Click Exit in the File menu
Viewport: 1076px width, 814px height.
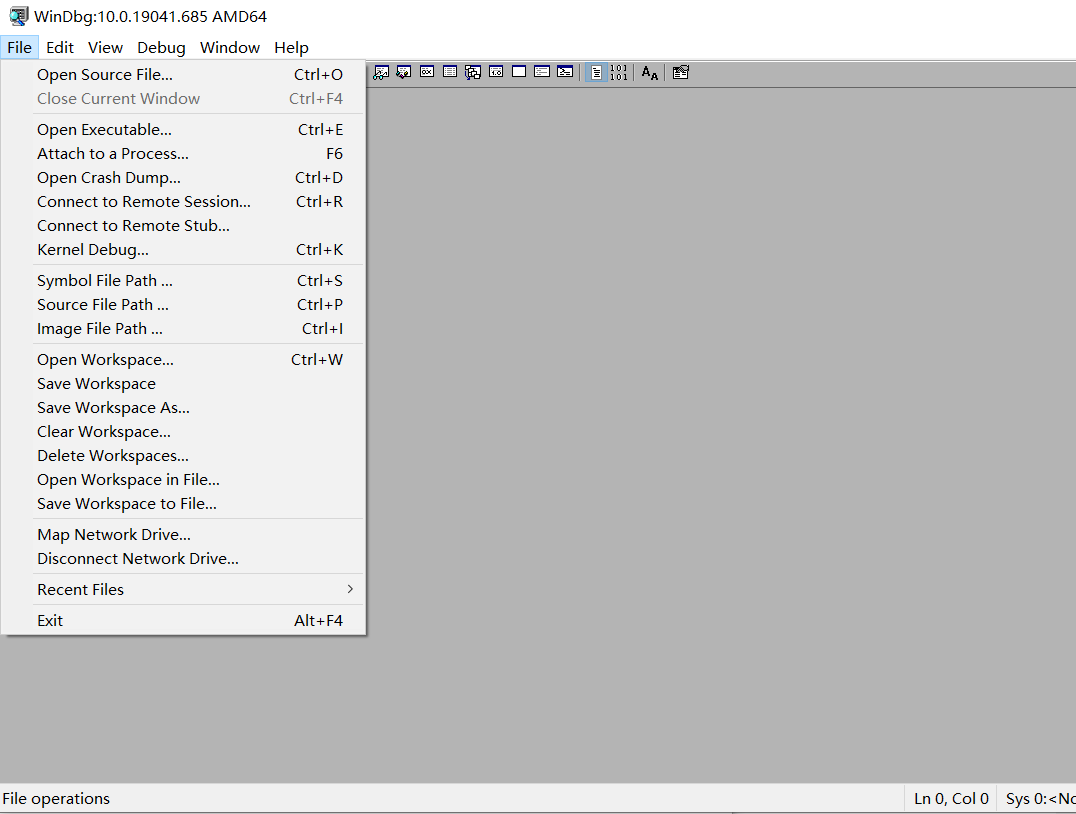coord(183,620)
